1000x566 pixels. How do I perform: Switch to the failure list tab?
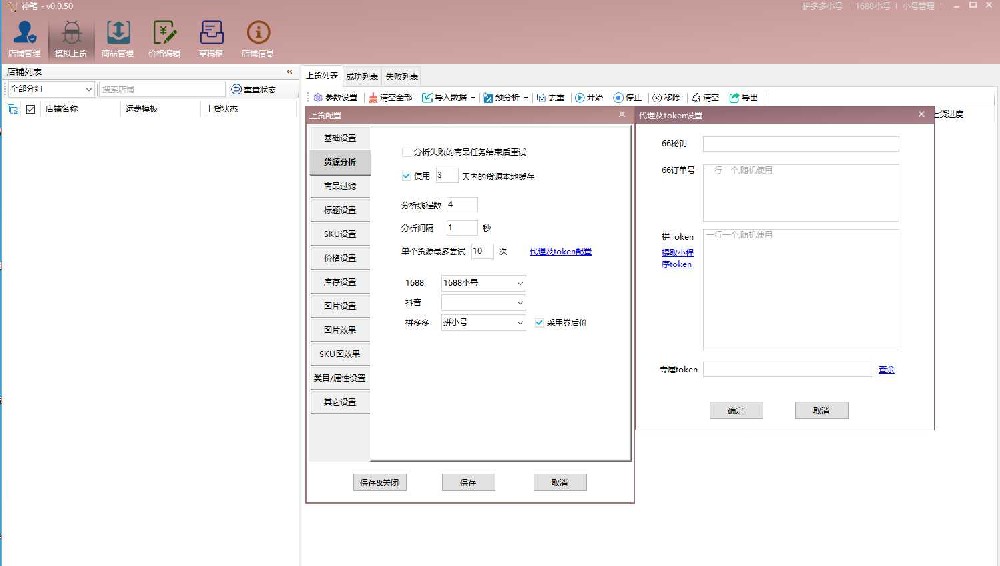click(x=401, y=77)
